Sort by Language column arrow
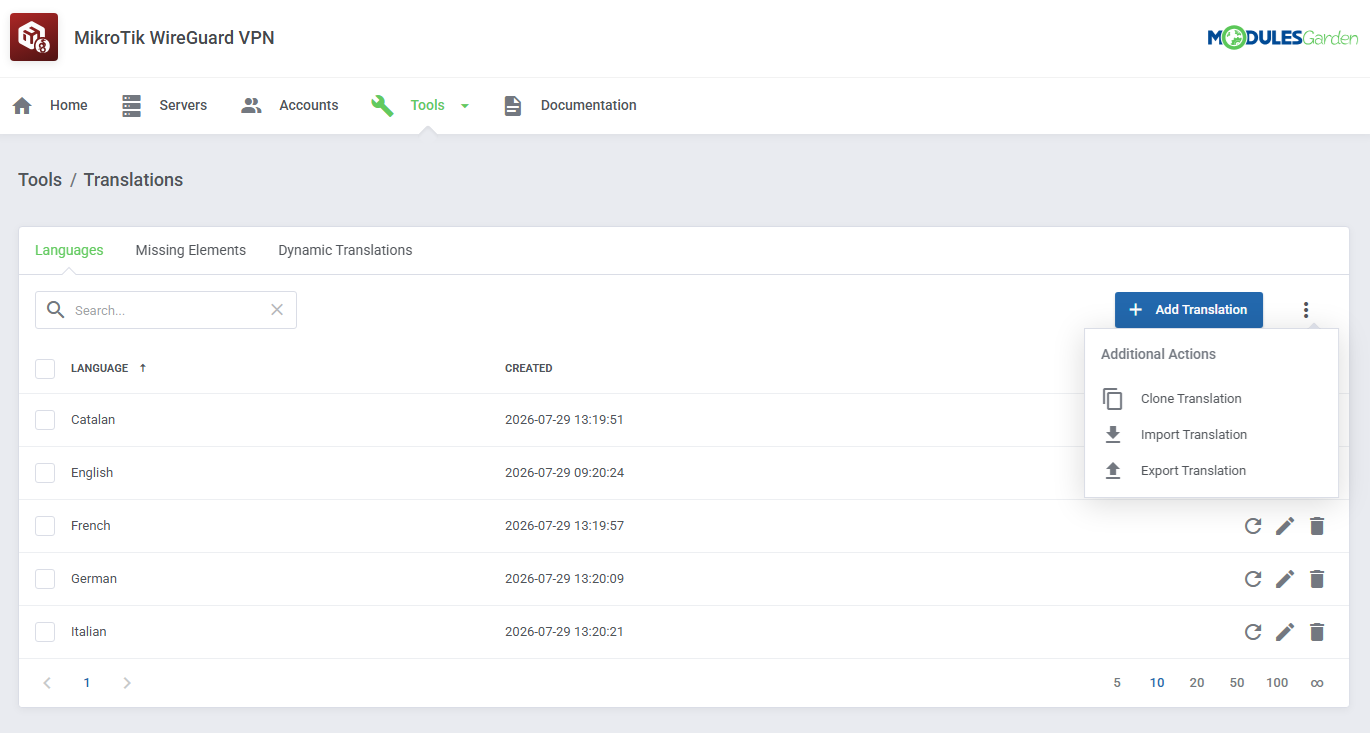This screenshot has height=733, width=1370. click(x=142, y=368)
